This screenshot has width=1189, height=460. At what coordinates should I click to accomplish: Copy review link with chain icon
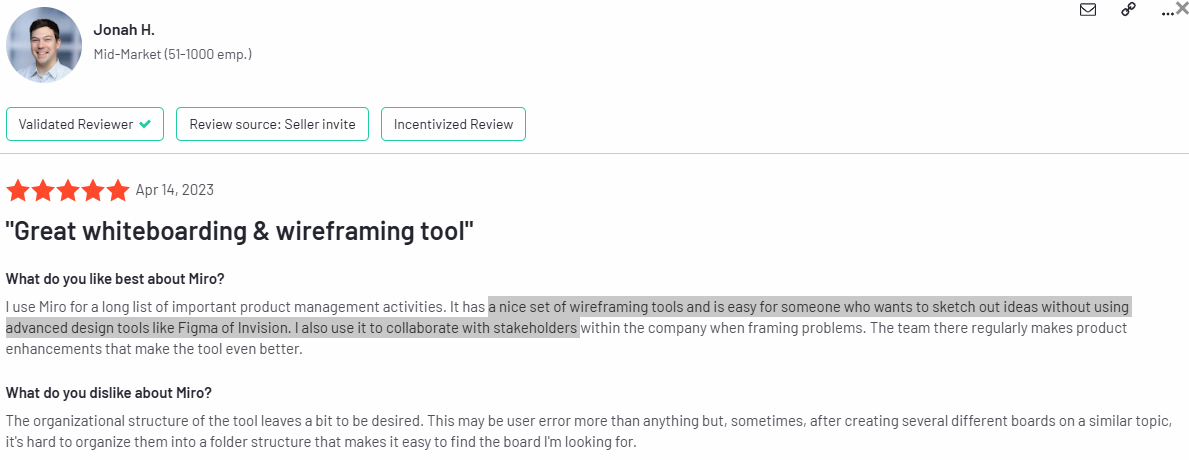pyautogui.click(x=1128, y=10)
